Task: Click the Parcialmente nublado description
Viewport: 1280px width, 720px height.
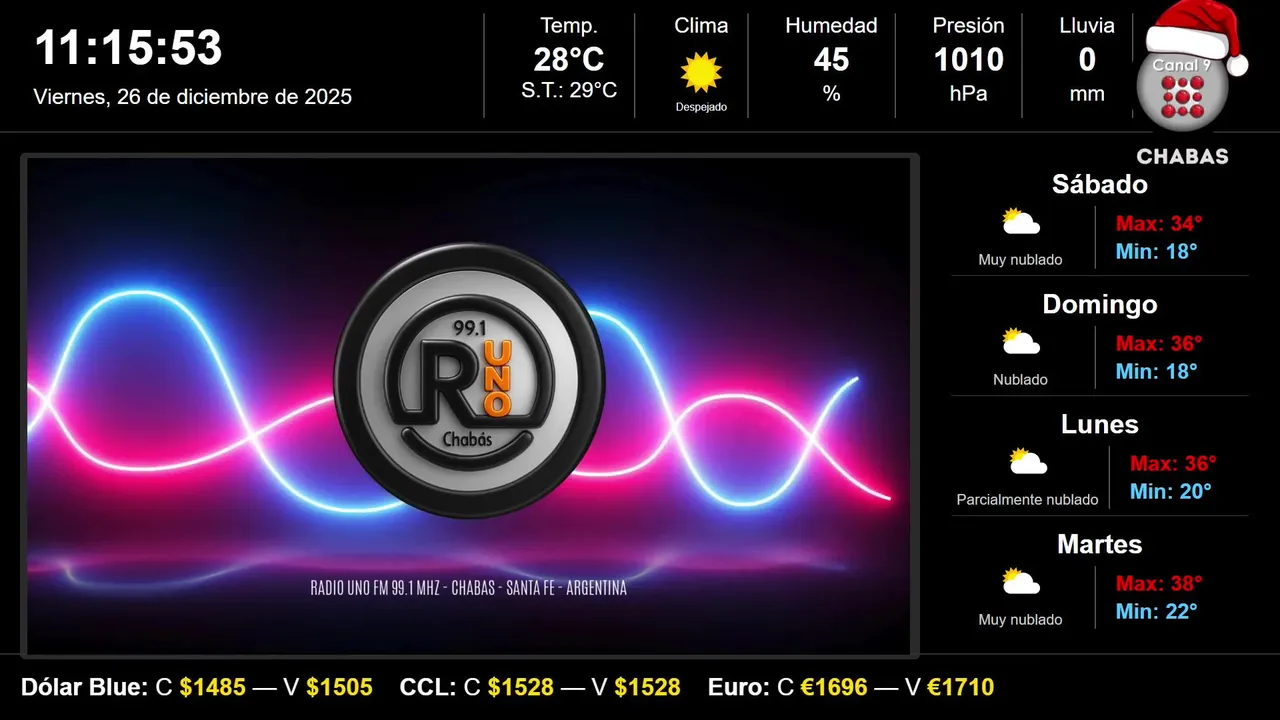Action: (1027, 500)
